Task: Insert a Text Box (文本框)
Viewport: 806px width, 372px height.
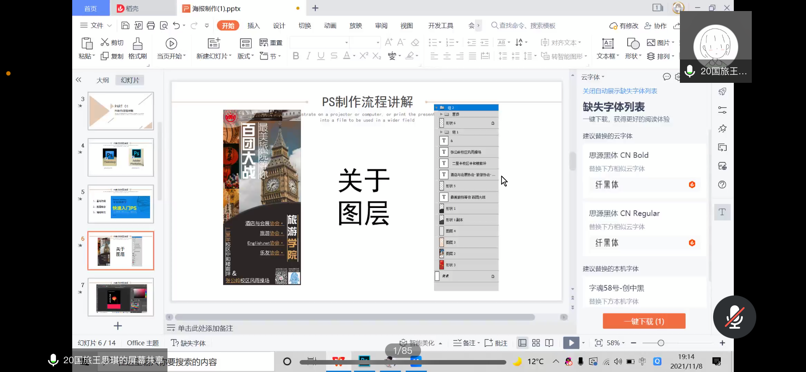Action: (x=608, y=43)
